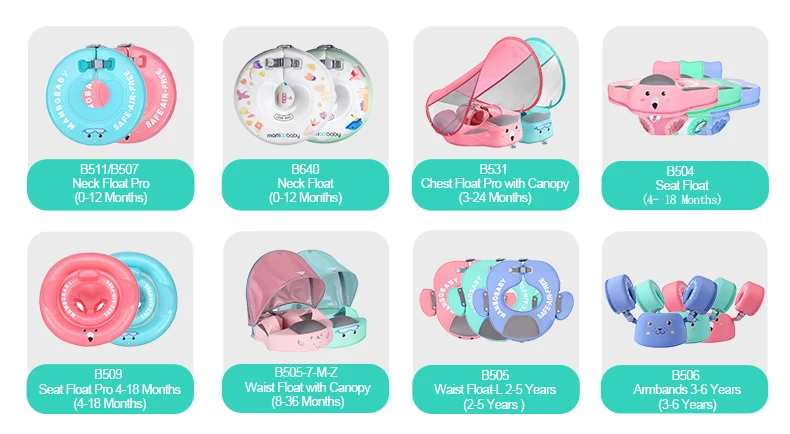Open the blue armbands vest product image

click(x=655, y=311)
